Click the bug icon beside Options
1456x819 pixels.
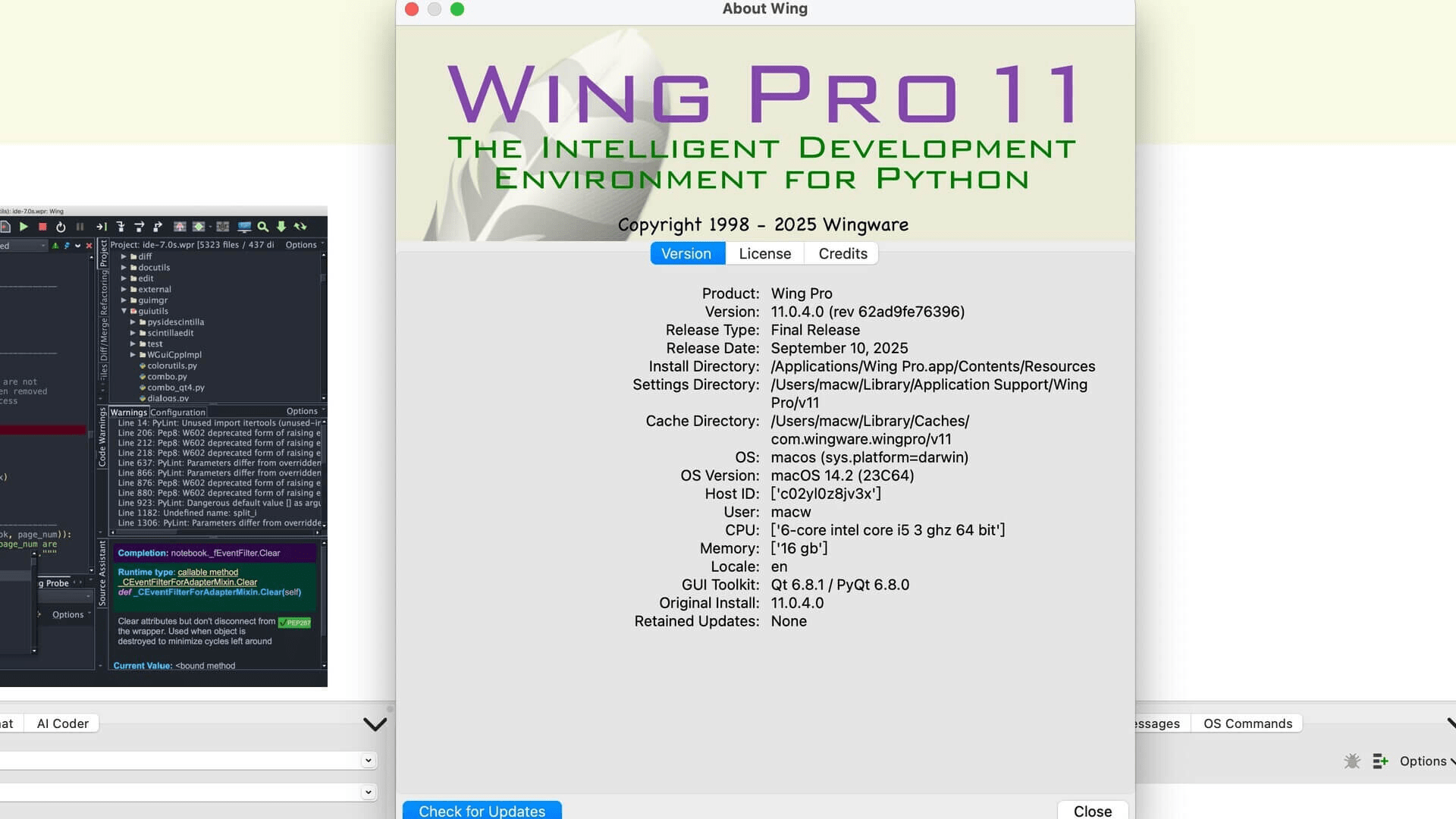pos(1351,761)
